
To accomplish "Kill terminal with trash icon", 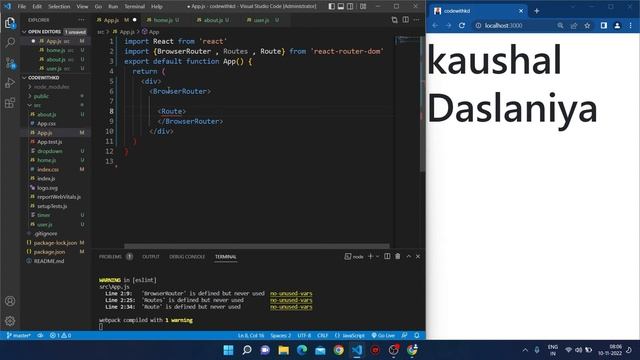I will click(x=398, y=256).
